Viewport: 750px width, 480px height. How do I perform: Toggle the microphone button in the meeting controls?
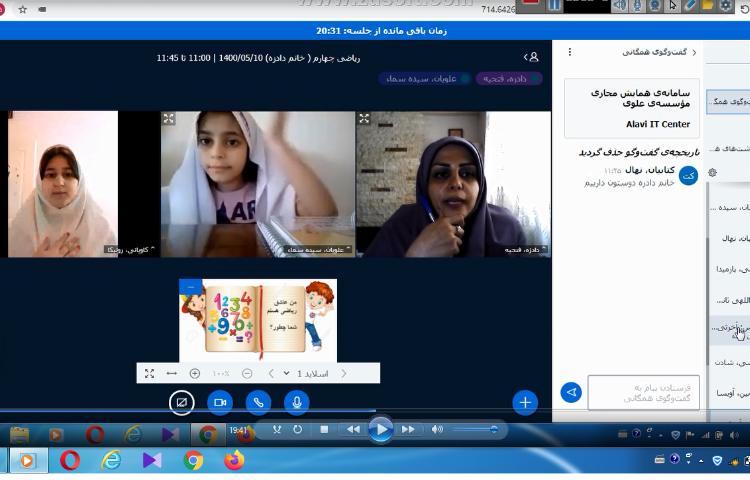[x=295, y=402]
